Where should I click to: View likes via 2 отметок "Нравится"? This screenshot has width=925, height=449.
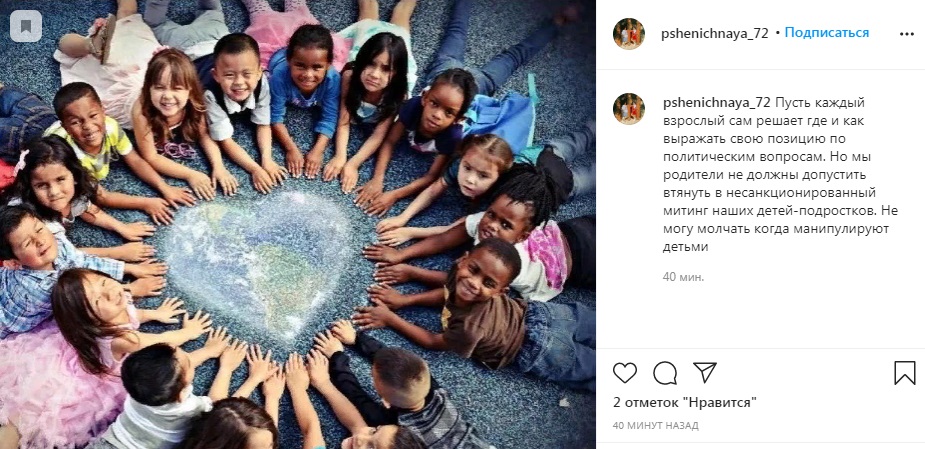coord(685,402)
